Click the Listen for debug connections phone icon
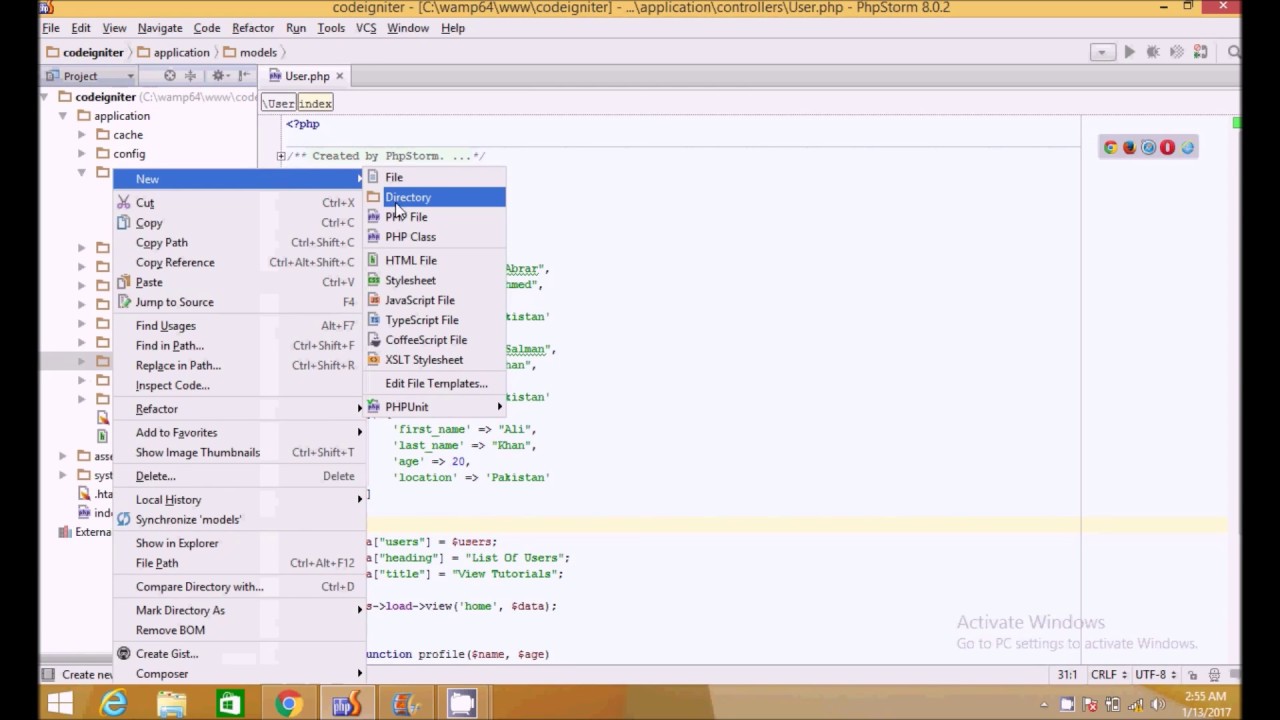Viewport: 1280px width, 720px height. [x=1201, y=52]
